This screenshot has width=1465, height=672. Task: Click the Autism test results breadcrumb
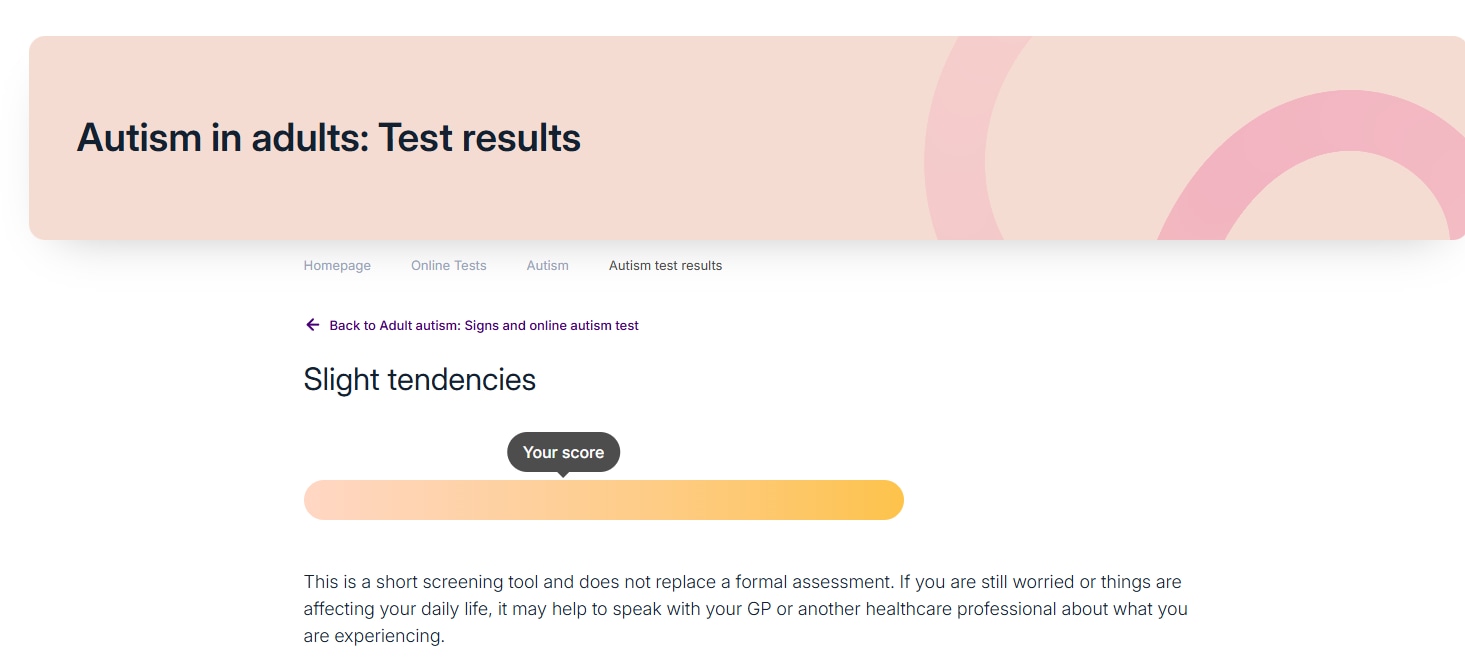[665, 266]
